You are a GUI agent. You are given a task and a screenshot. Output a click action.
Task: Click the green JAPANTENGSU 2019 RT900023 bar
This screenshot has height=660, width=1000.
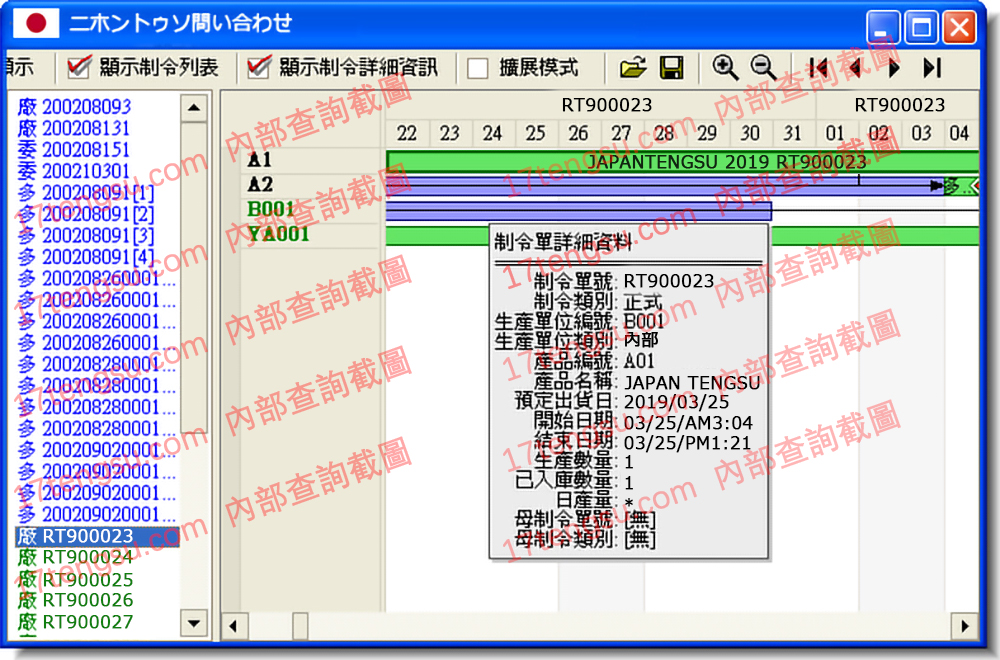(680, 161)
